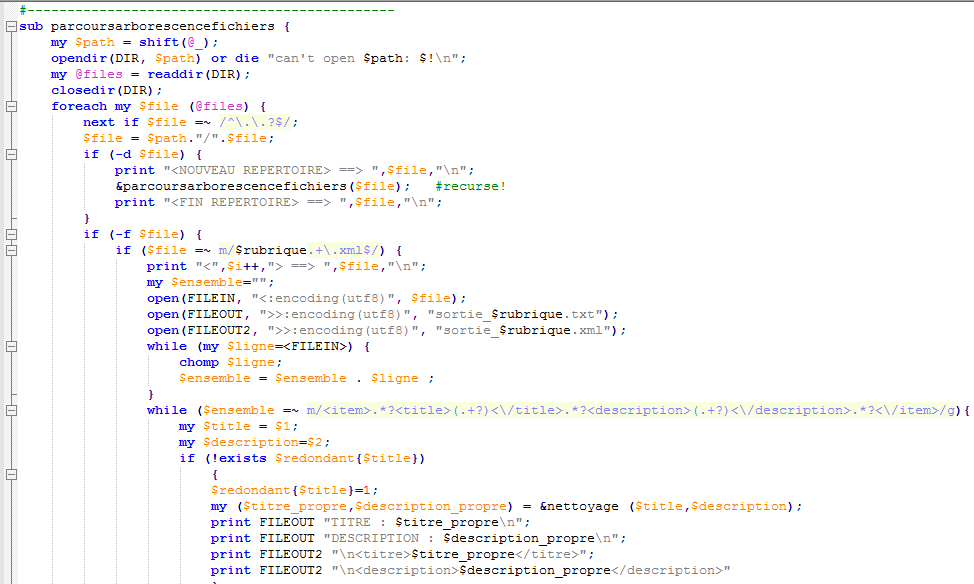974x584 pixels.
Task: Click the #recurse! comment
Action: point(470,186)
